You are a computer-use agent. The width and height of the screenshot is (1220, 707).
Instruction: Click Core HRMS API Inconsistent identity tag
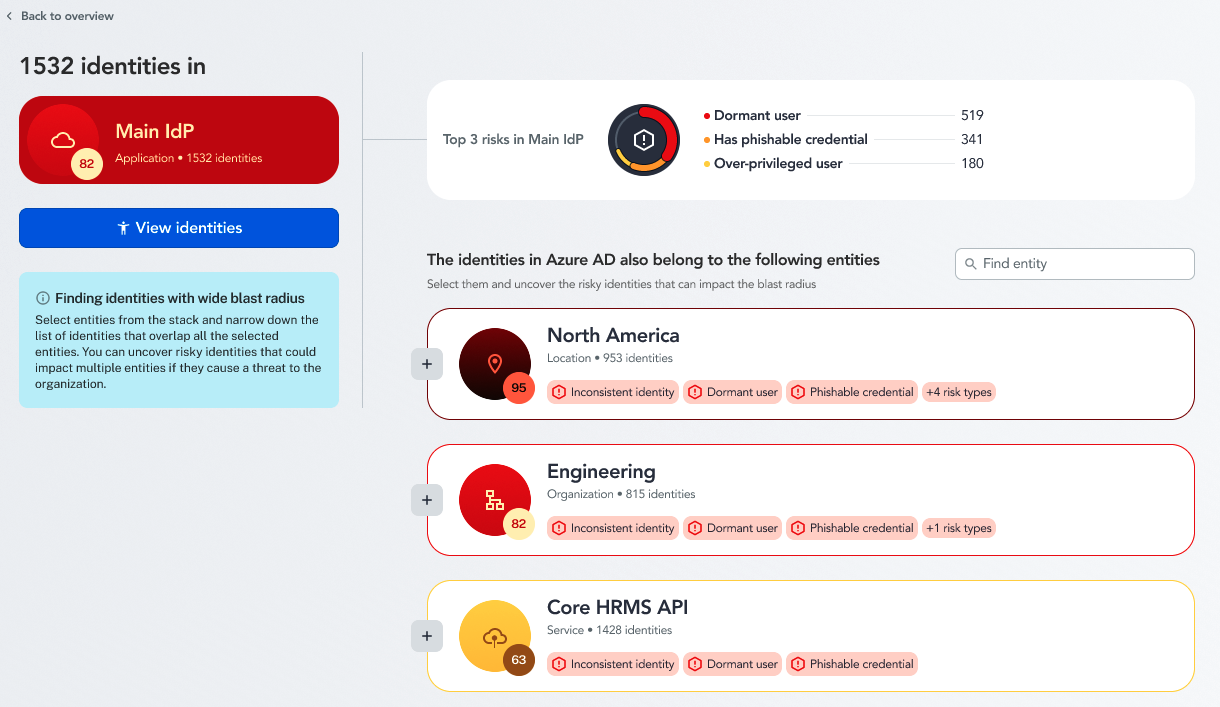(613, 664)
